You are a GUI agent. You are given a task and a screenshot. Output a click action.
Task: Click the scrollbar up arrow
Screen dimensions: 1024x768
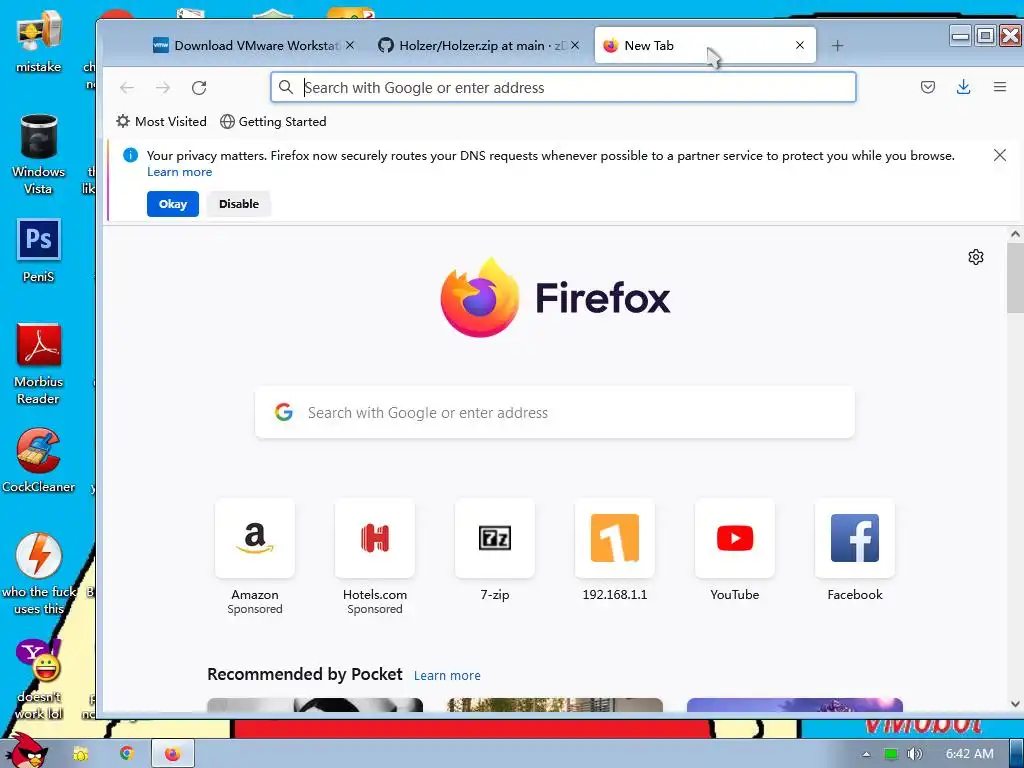point(1015,234)
